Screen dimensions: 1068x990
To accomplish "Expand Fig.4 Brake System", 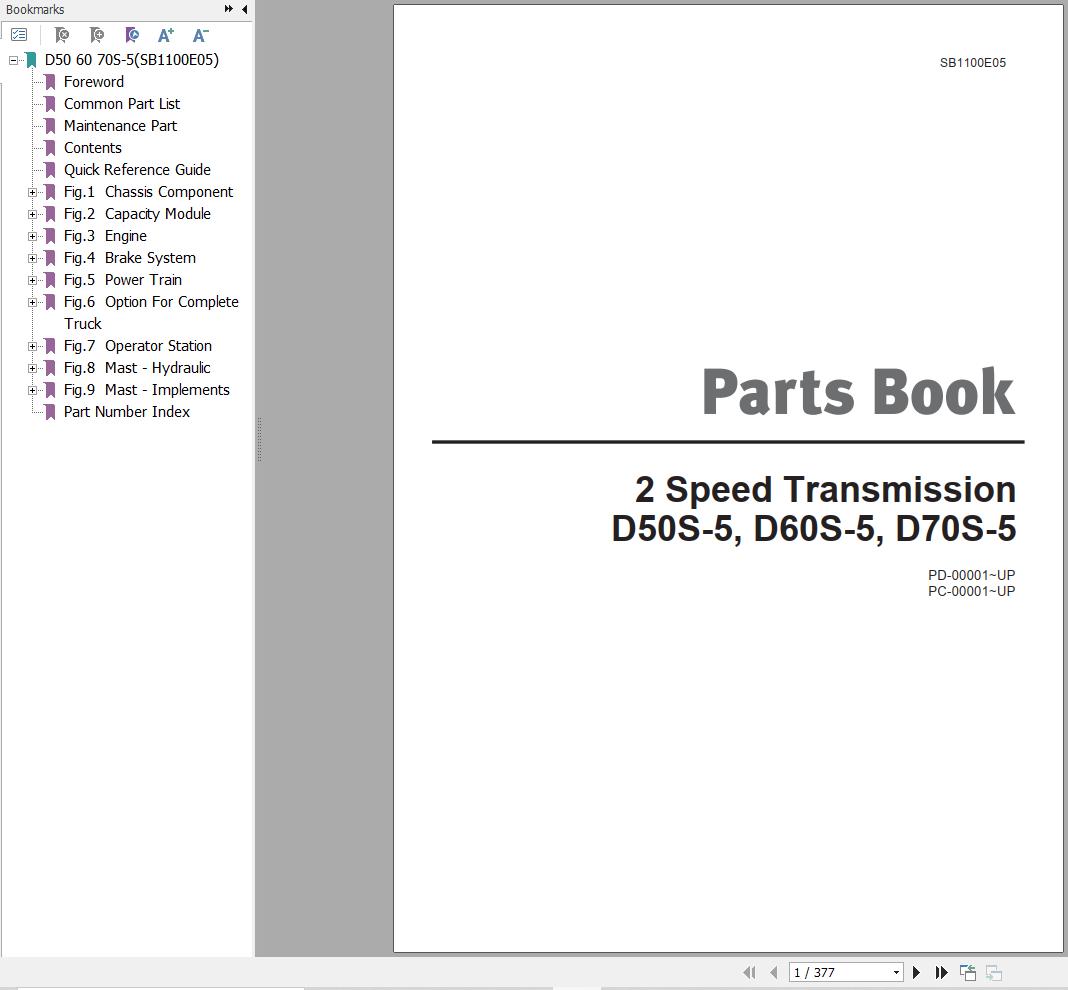I will coord(32,258).
